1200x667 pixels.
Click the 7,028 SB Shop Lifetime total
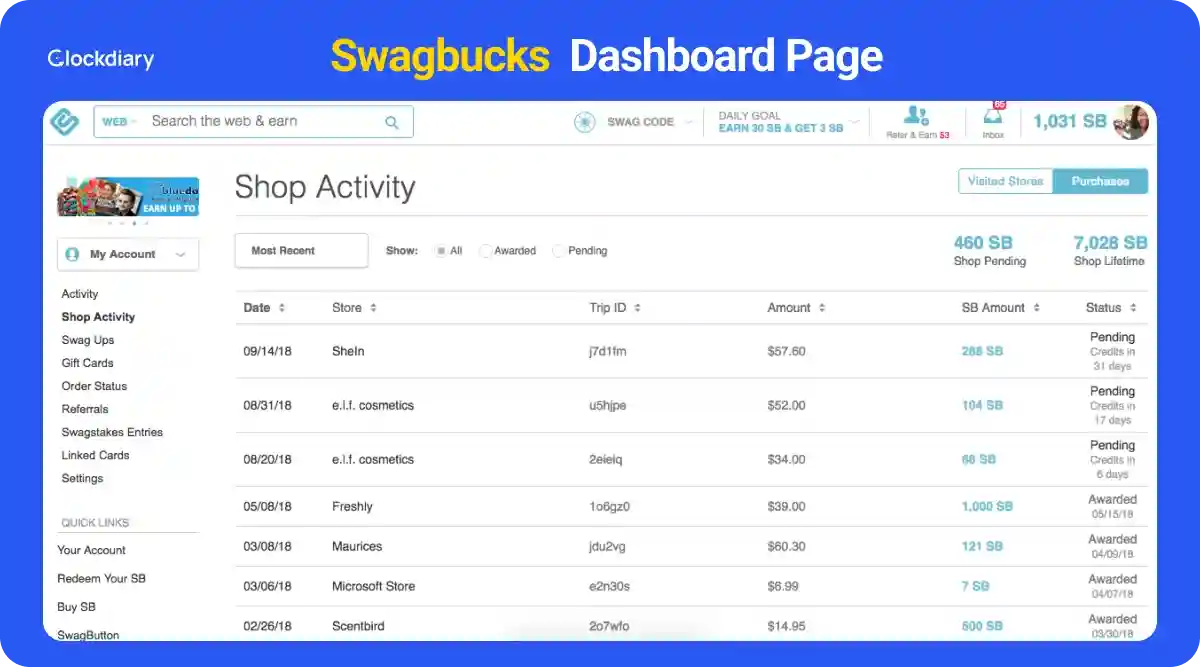pyautogui.click(x=1110, y=243)
